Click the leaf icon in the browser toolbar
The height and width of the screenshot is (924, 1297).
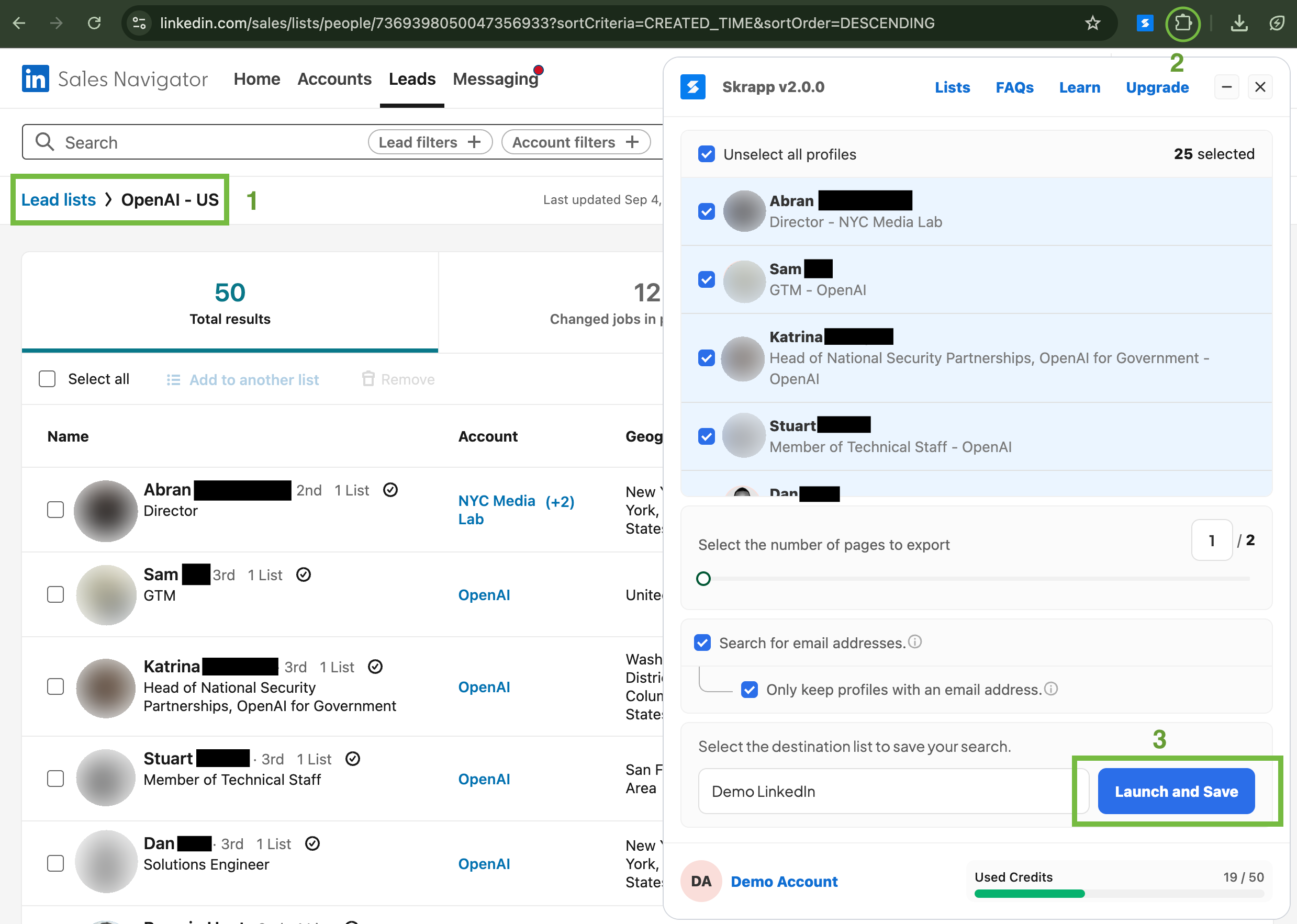tap(1277, 24)
